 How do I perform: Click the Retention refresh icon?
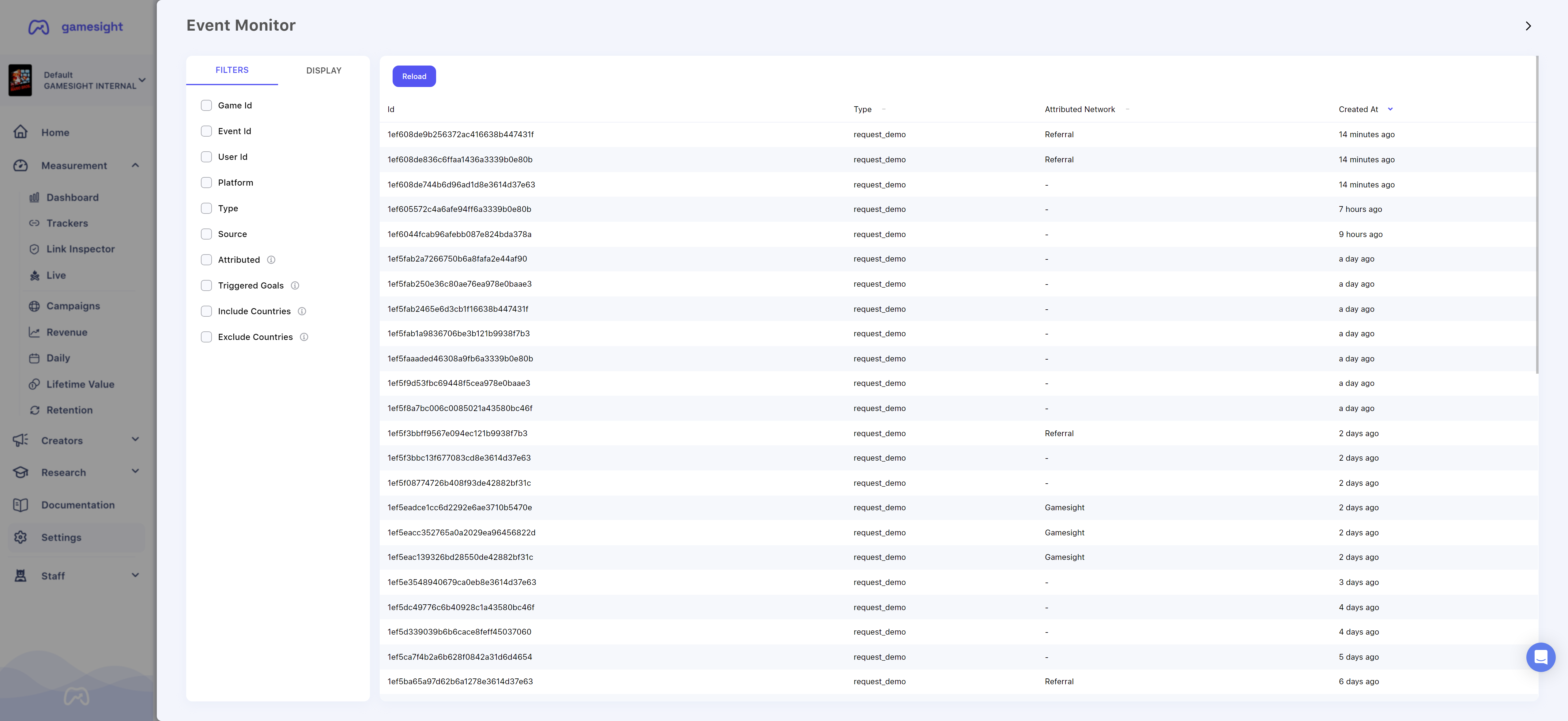(34, 410)
